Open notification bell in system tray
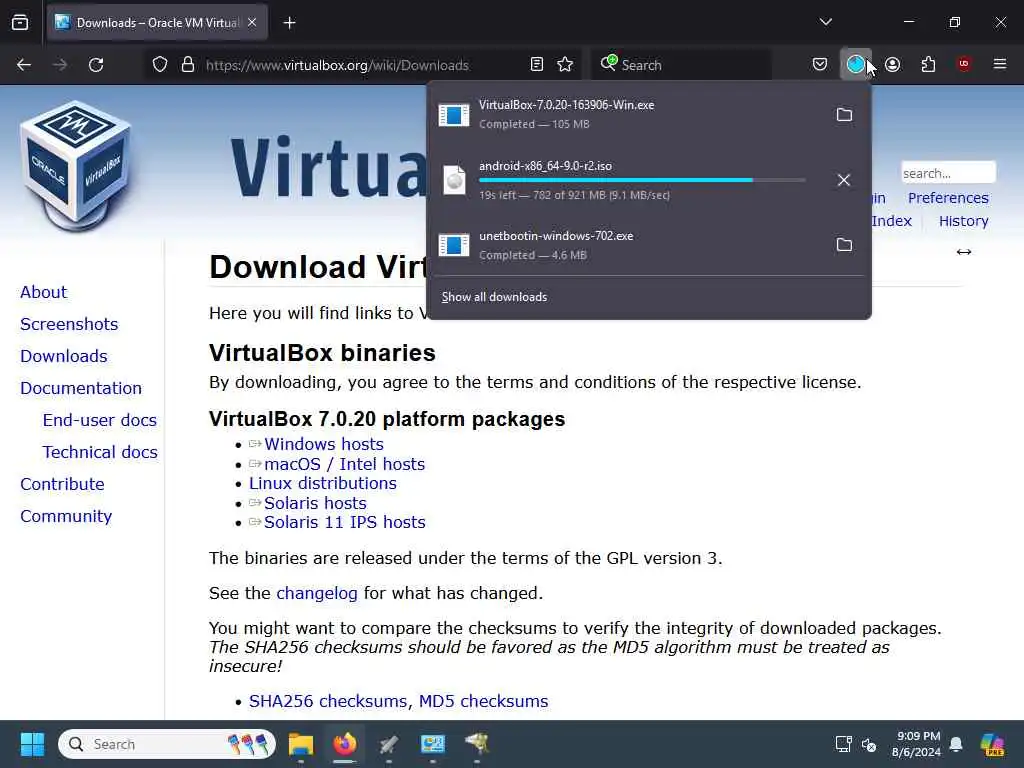 point(956,744)
